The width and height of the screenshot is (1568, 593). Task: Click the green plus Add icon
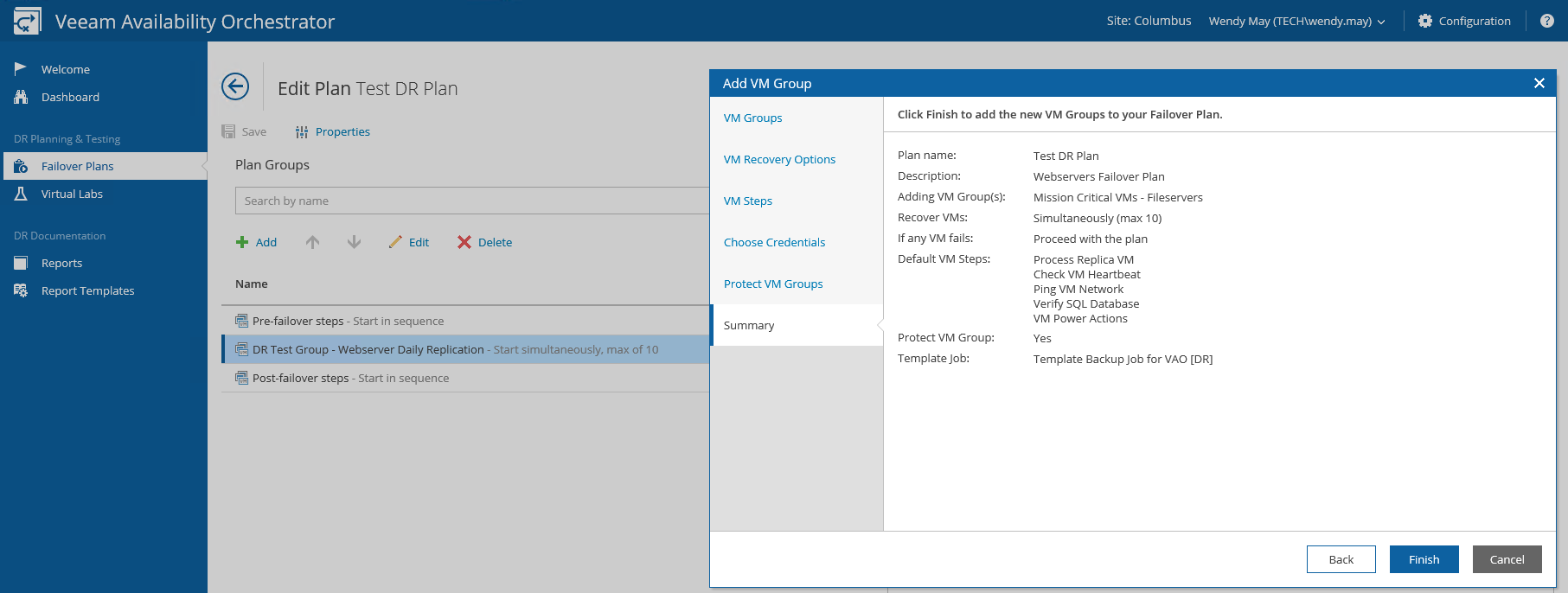click(x=242, y=242)
